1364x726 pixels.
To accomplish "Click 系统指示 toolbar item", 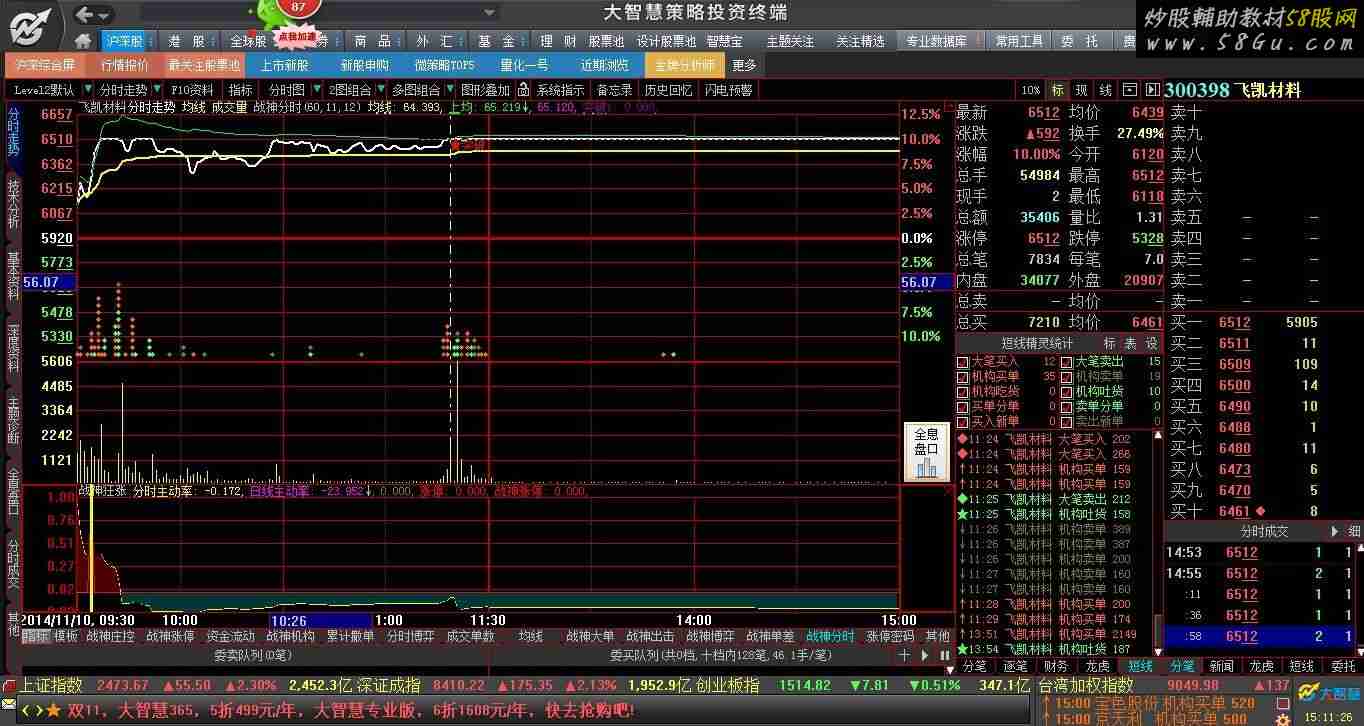I will [560, 90].
